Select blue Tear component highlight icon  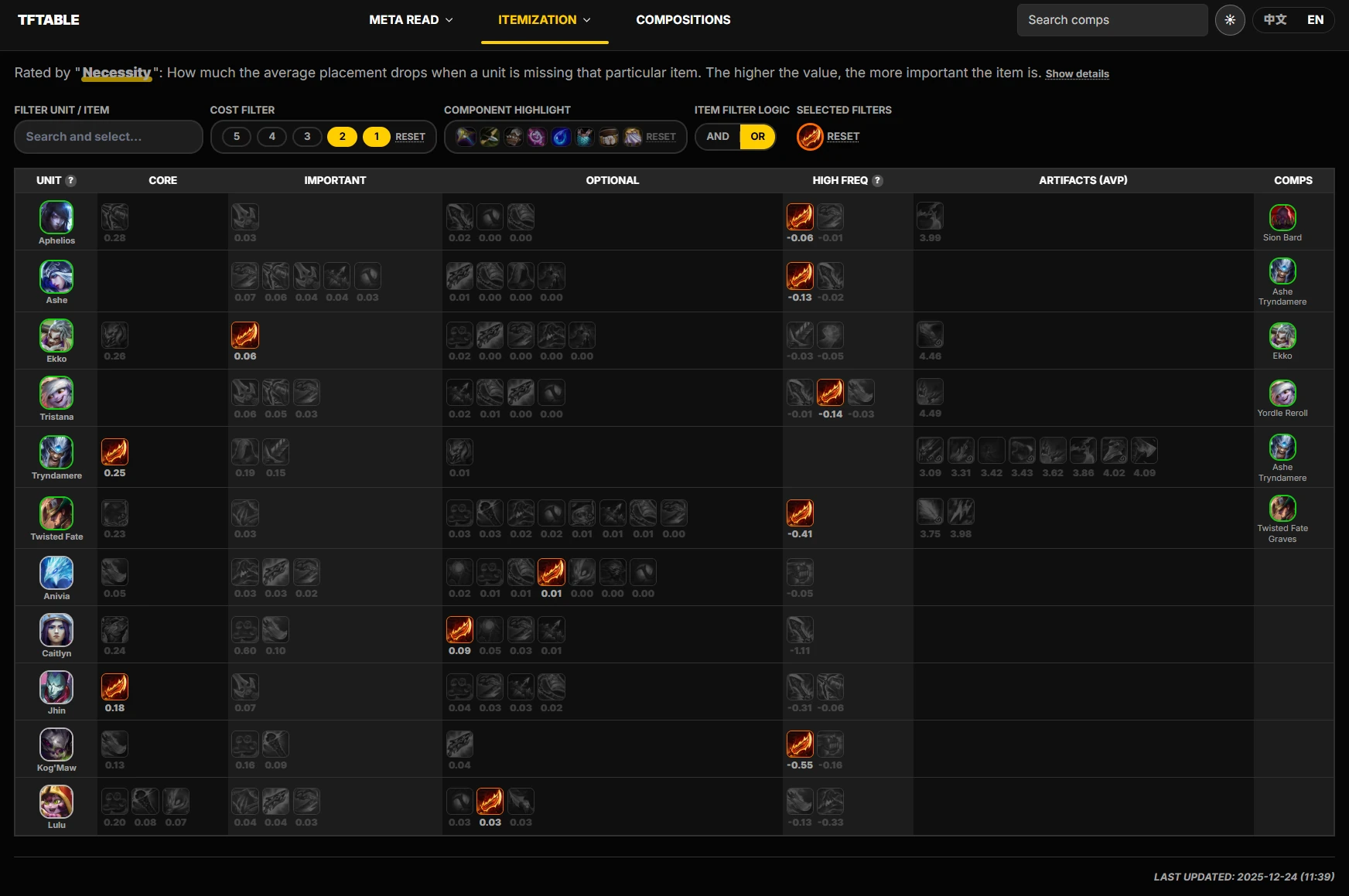561,137
